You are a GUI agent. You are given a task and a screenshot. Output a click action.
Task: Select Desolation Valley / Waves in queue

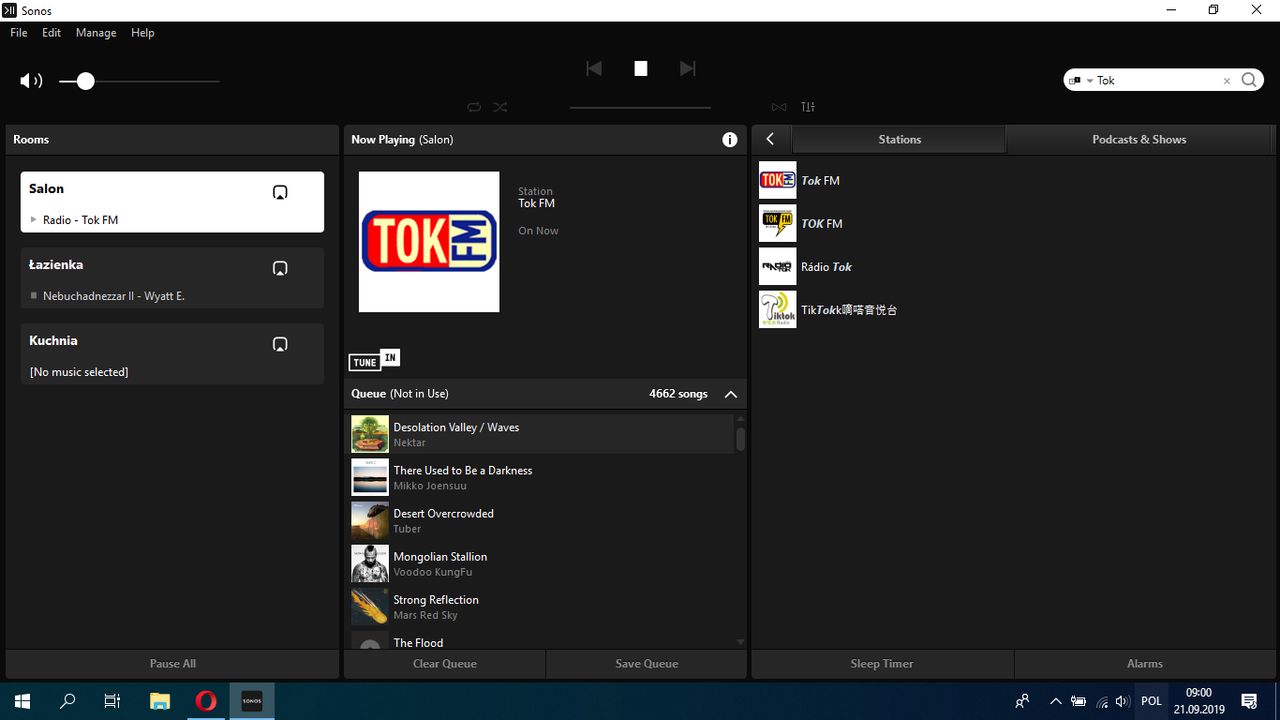(x=540, y=434)
